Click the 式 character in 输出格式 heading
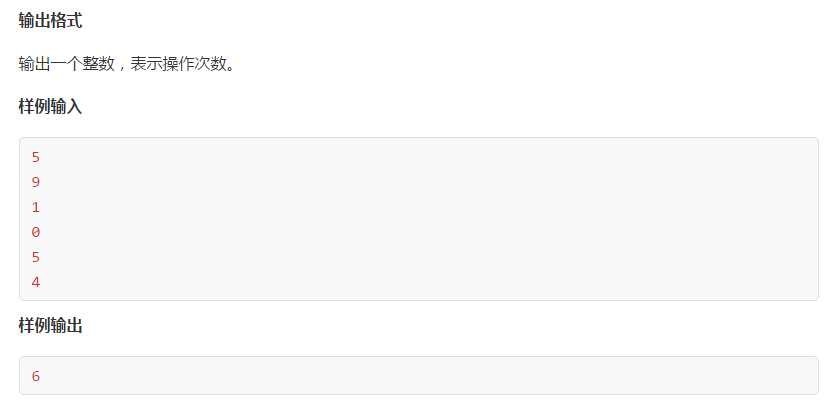The width and height of the screenshot is (831, 403). tap(75, 21)
